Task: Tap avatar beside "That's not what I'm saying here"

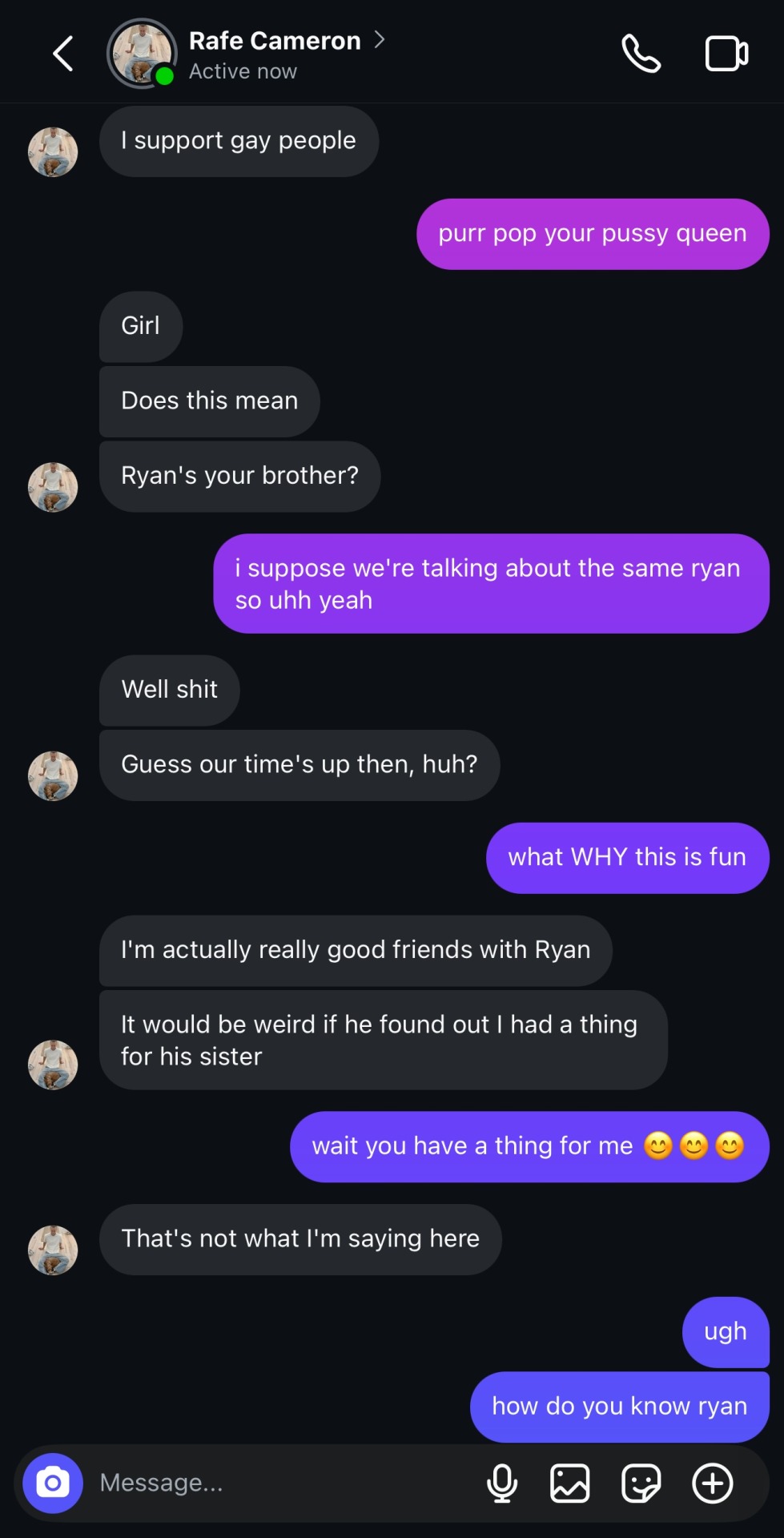Action: (53, 1250)
